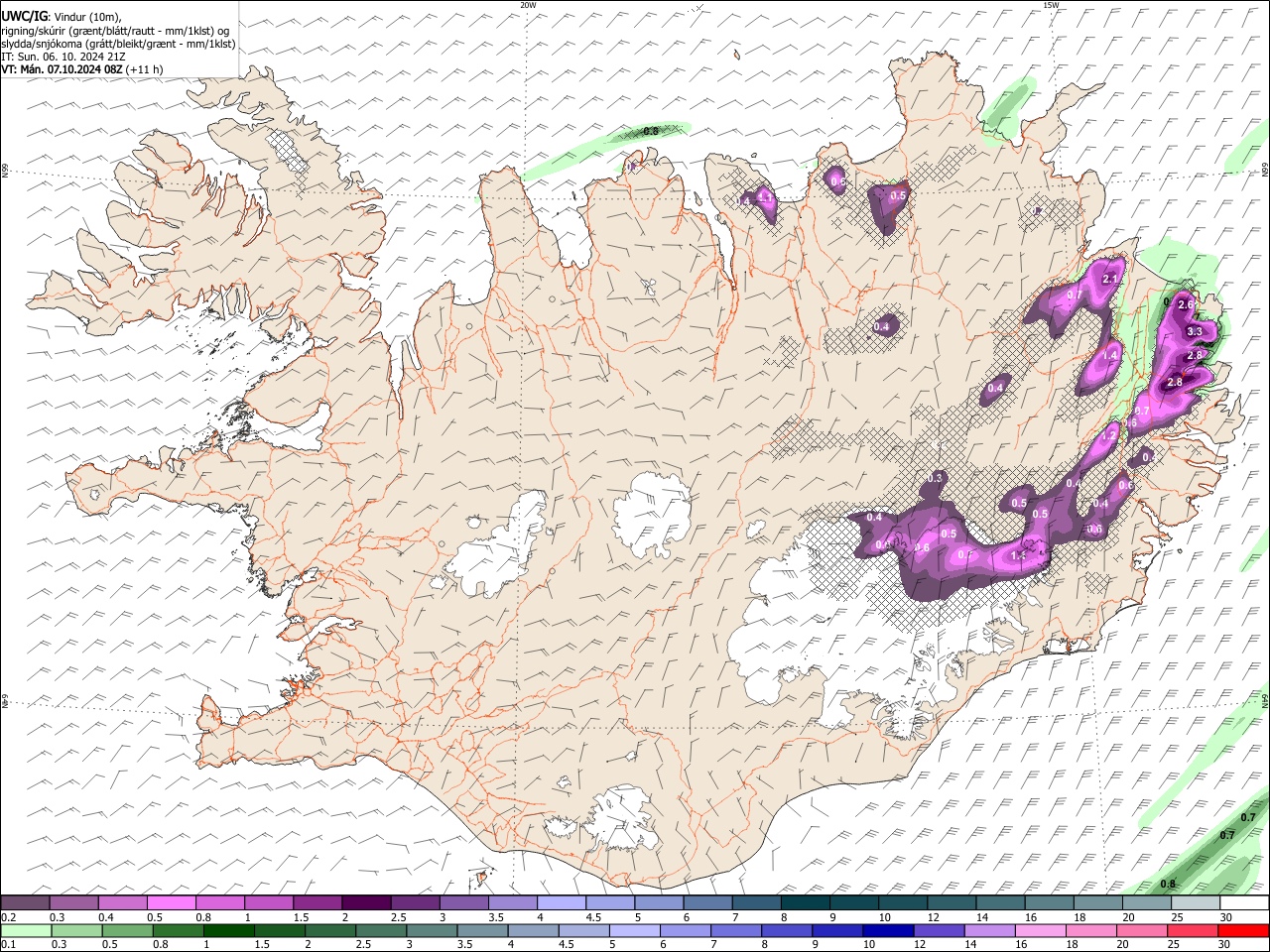Click the 2.6 snowfall value on the map
Screen dimensions: 1270x952
[x=1185, y=305]
